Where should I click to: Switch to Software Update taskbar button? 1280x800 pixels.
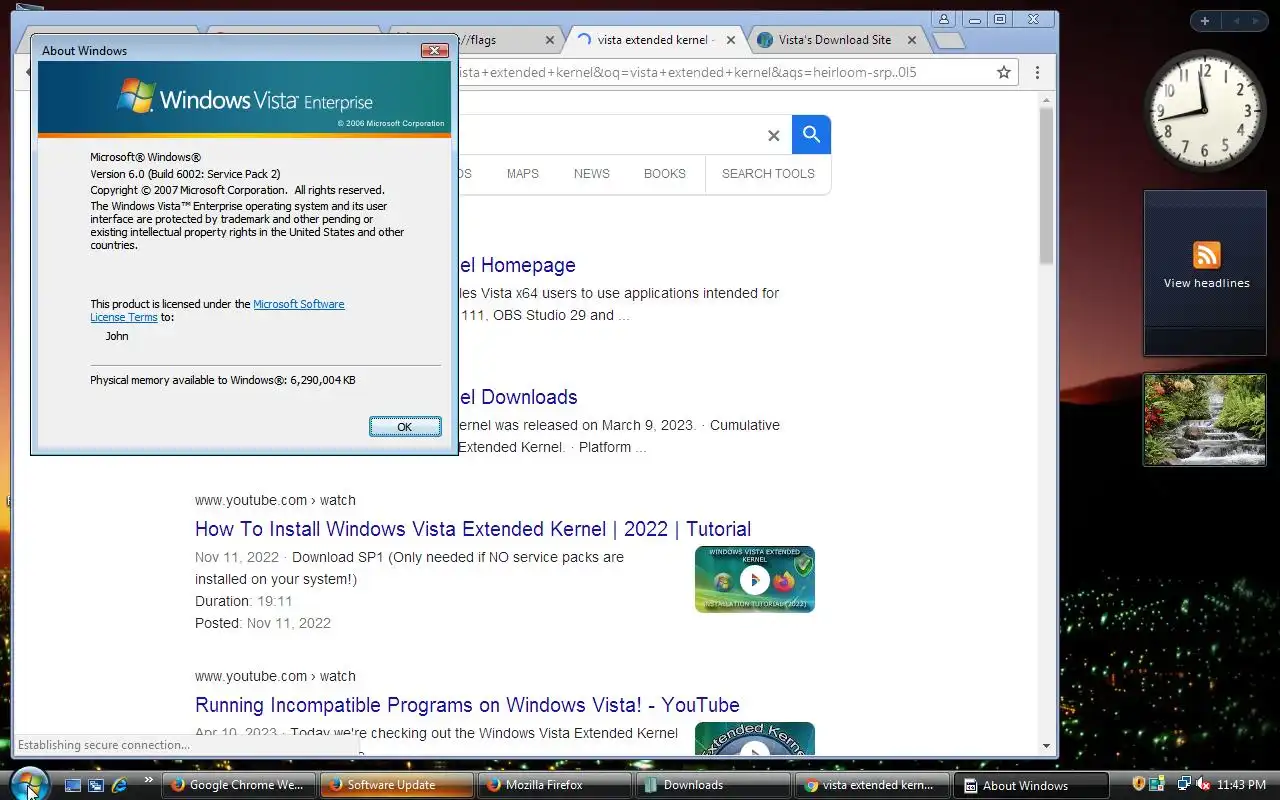pos(397,785)
